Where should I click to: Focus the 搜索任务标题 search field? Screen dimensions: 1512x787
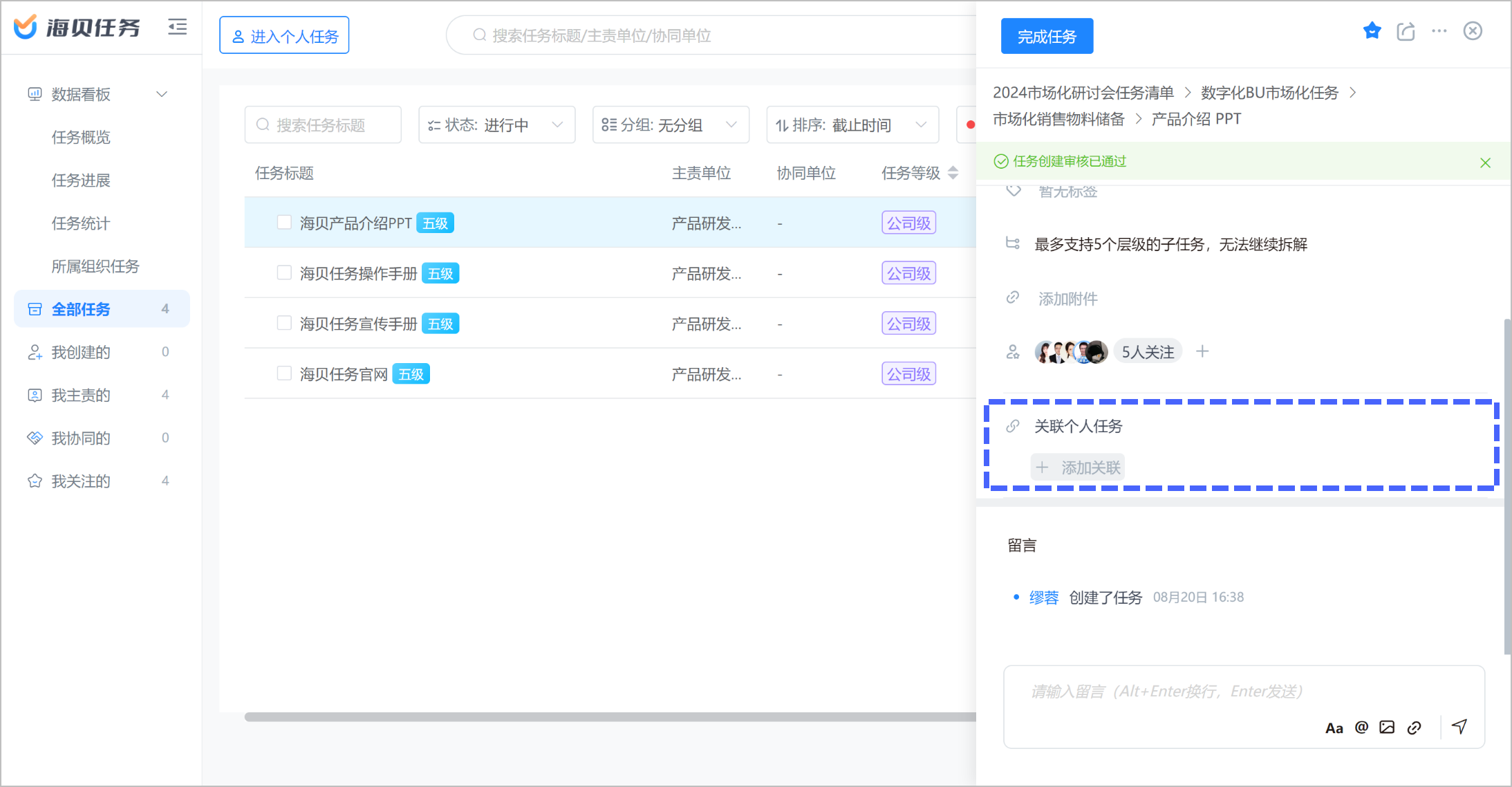point(323,124)
